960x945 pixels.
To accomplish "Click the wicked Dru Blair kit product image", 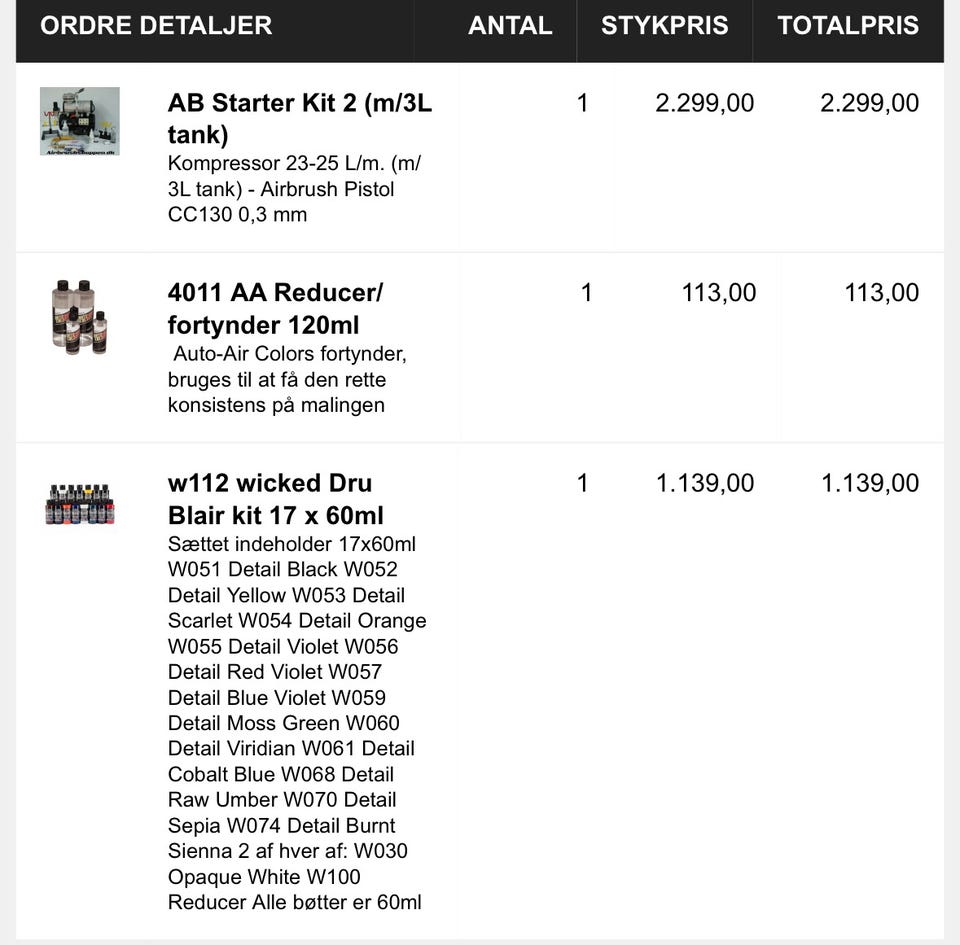I will (80, 504).
